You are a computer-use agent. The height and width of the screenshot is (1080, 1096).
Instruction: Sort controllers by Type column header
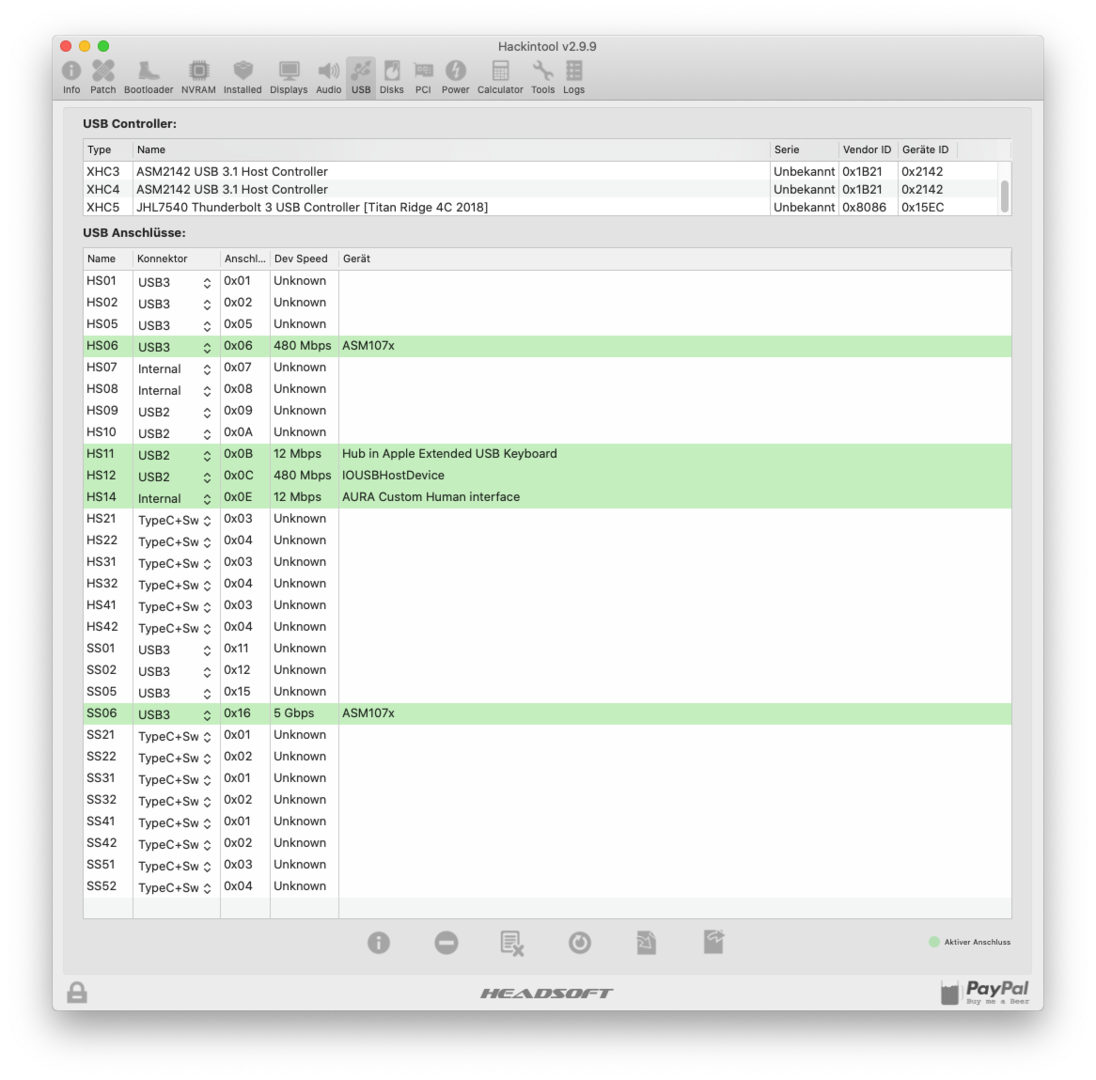pos(108,150)
